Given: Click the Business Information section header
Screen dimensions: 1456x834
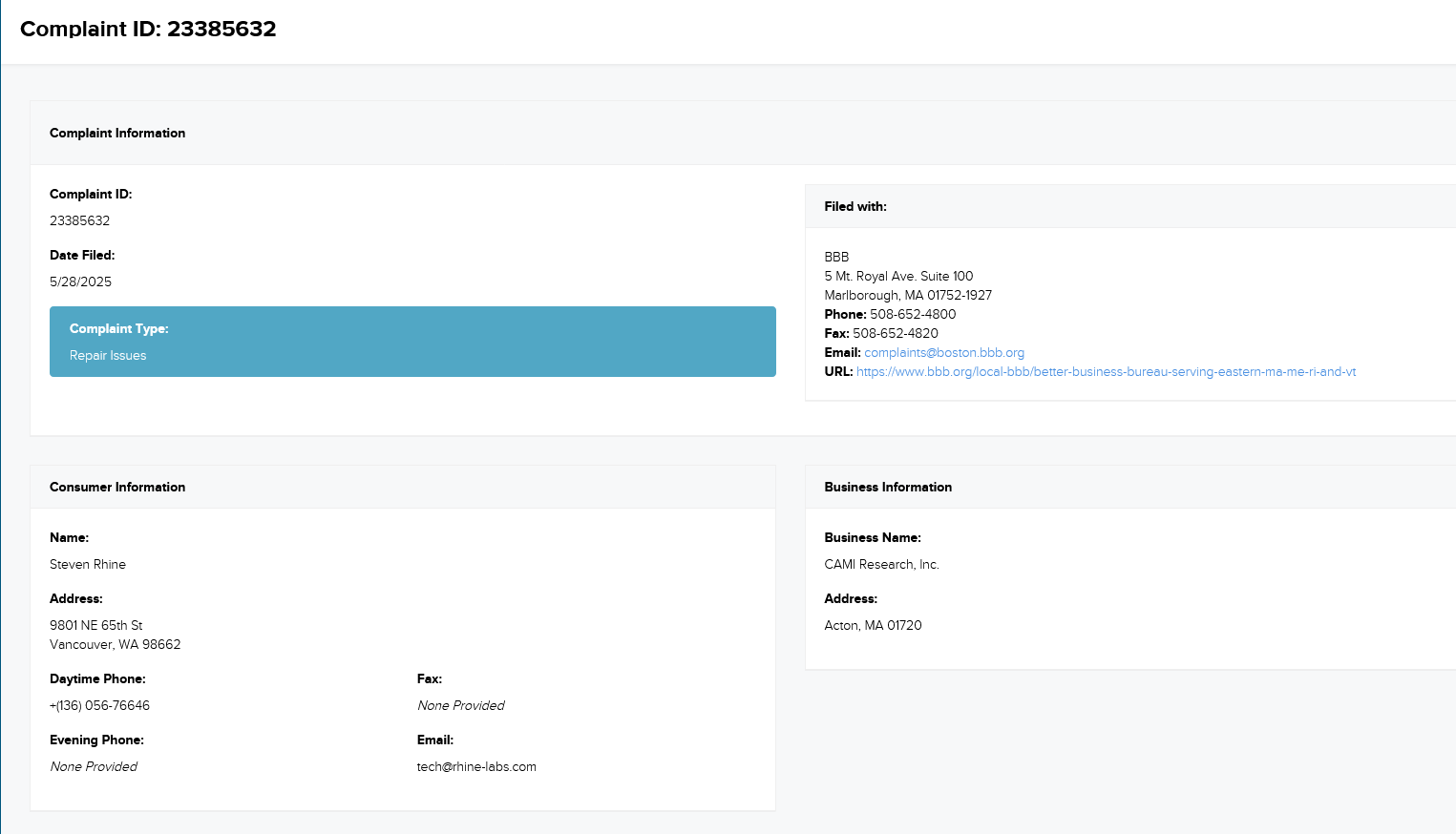Looking at the screenshot, I should [x=887, y=488].
